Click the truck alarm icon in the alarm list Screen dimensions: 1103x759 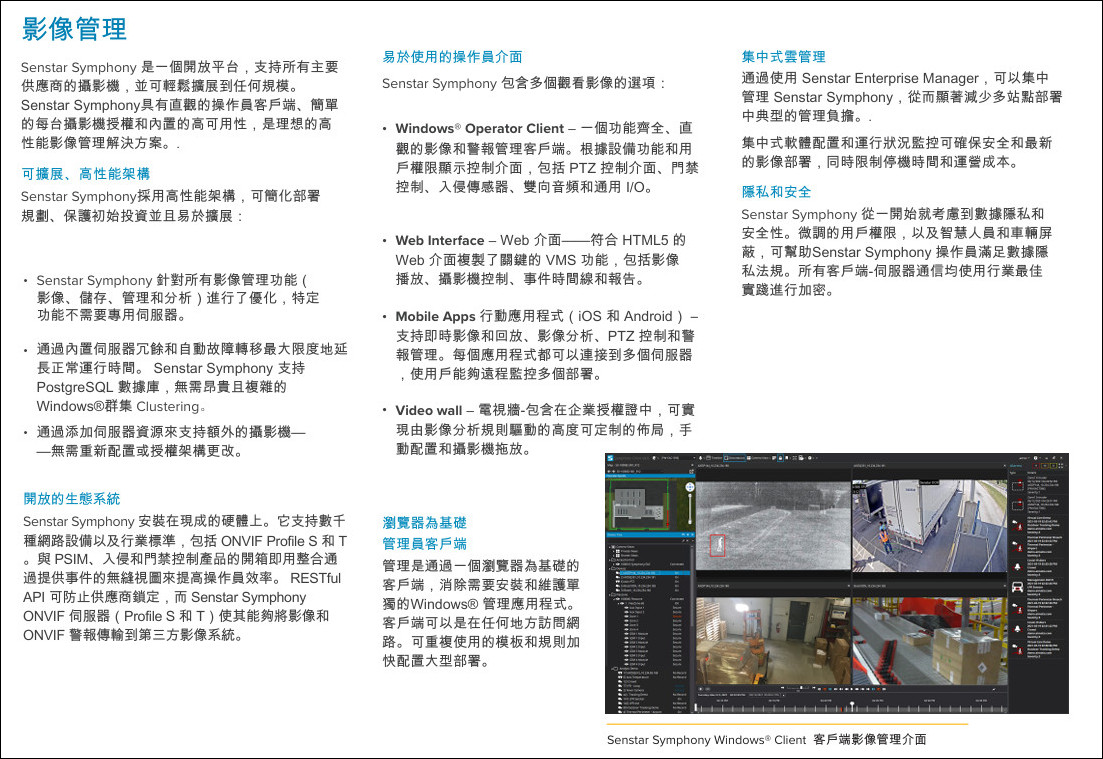tap(1017, 587)
